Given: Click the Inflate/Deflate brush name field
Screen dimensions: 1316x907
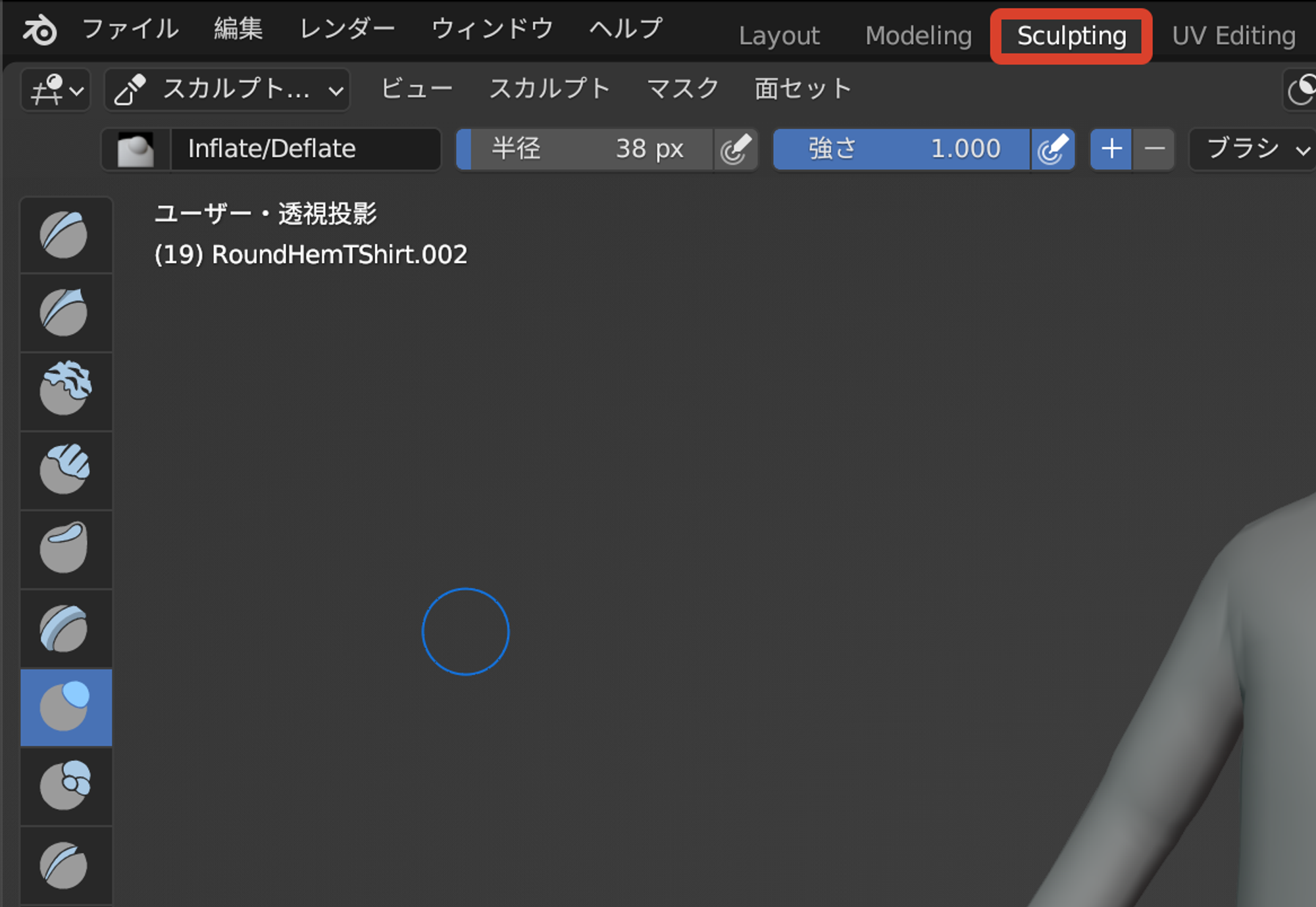Looking at the screenshot, I should coord(305,149).
